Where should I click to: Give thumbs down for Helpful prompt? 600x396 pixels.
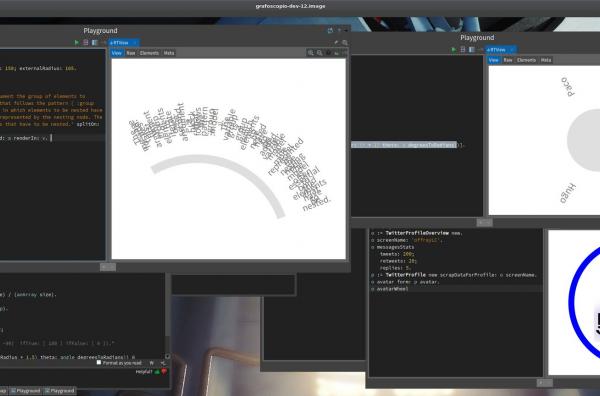click(164, 372)
